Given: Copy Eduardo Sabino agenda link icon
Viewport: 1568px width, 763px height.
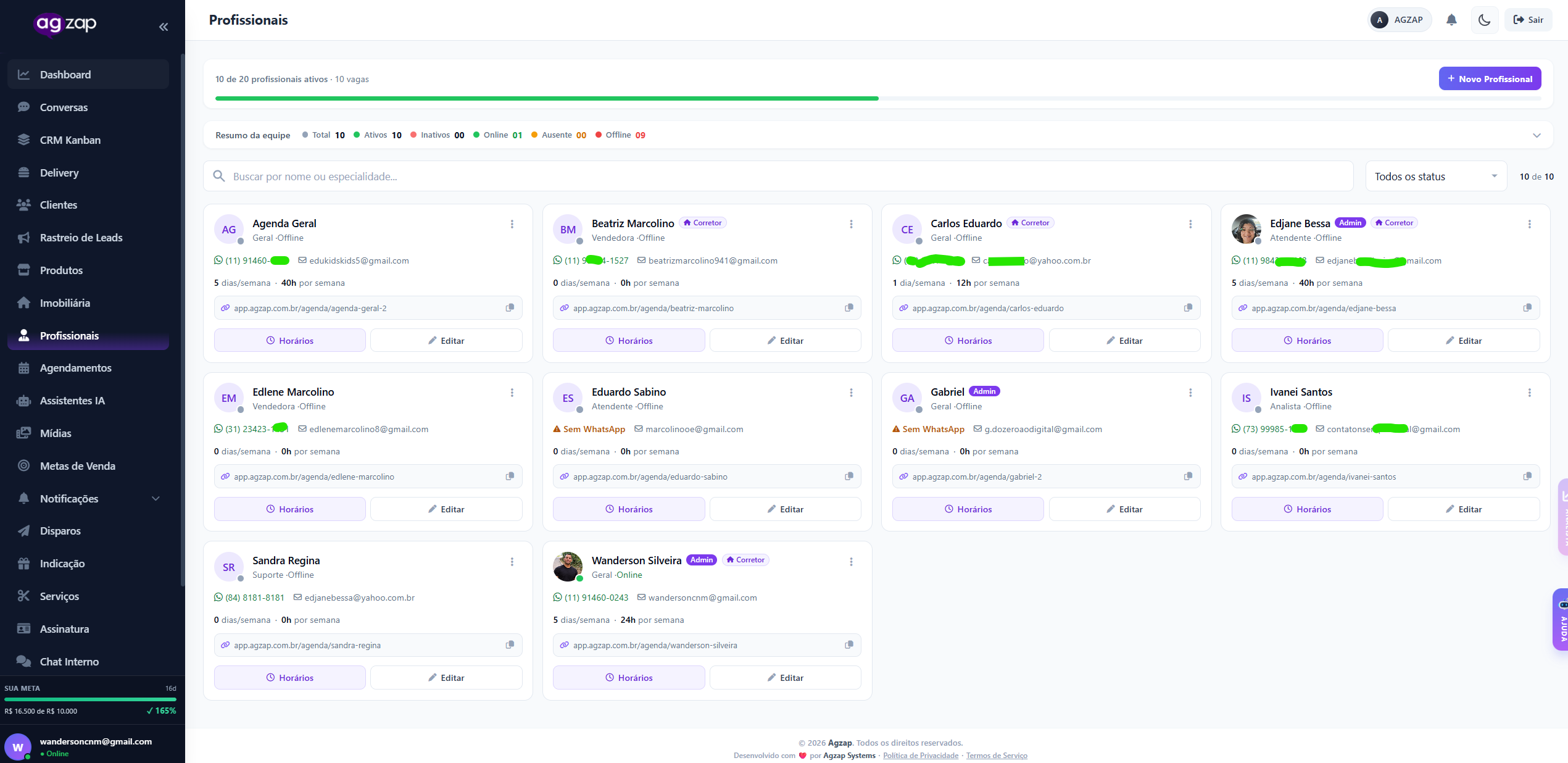Looking at the screenshot, I should [x=849, y=477].
